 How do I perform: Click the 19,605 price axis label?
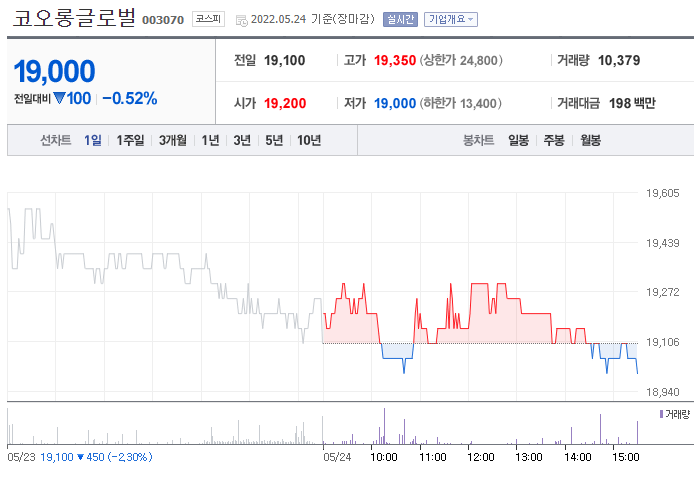(663, 193)
